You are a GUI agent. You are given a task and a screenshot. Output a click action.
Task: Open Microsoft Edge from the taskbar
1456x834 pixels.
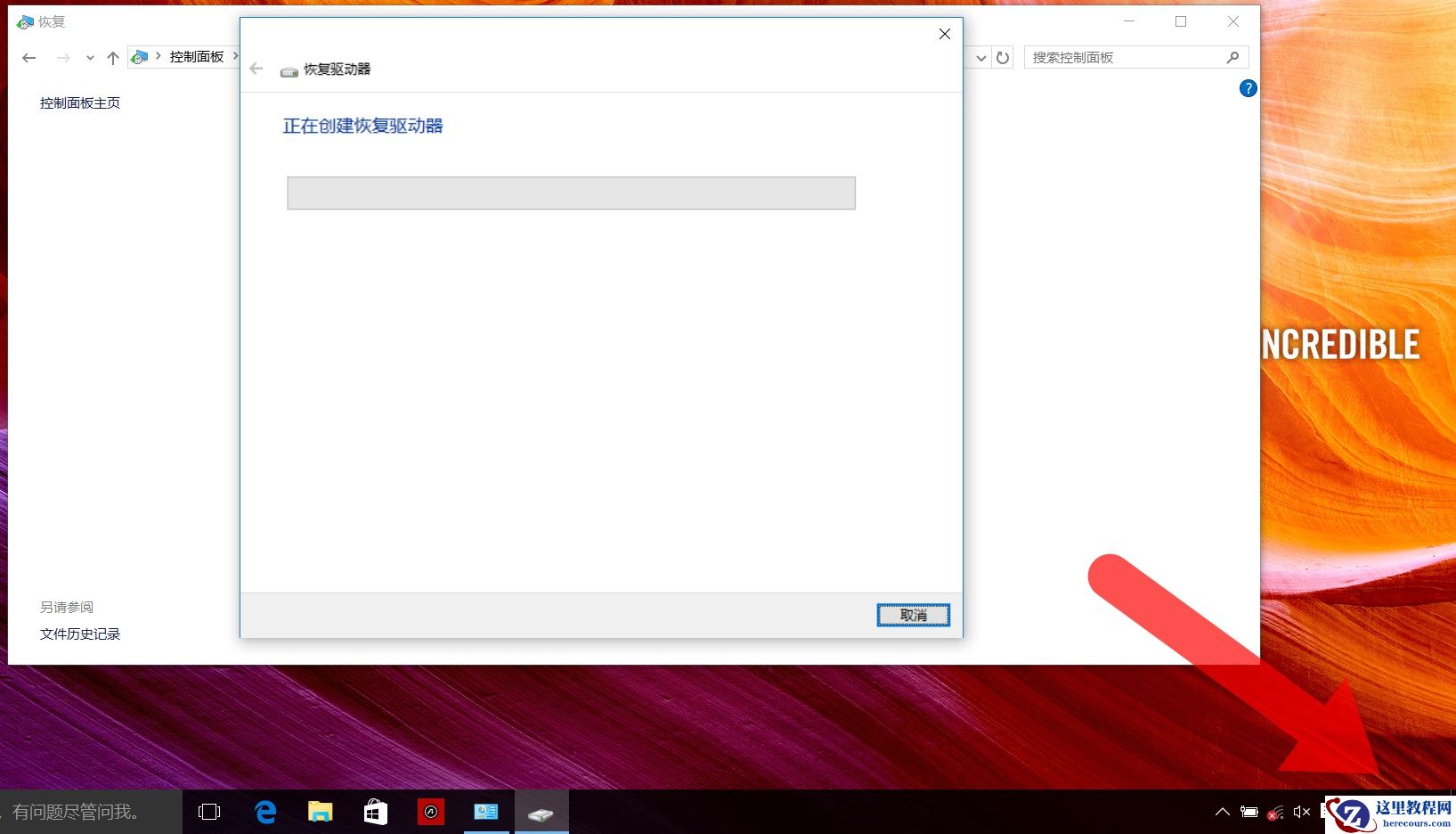[264, 812]
